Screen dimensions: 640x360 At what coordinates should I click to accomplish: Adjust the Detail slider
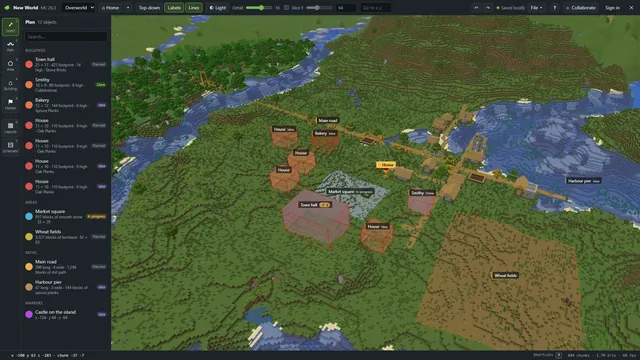pos(259,8)
